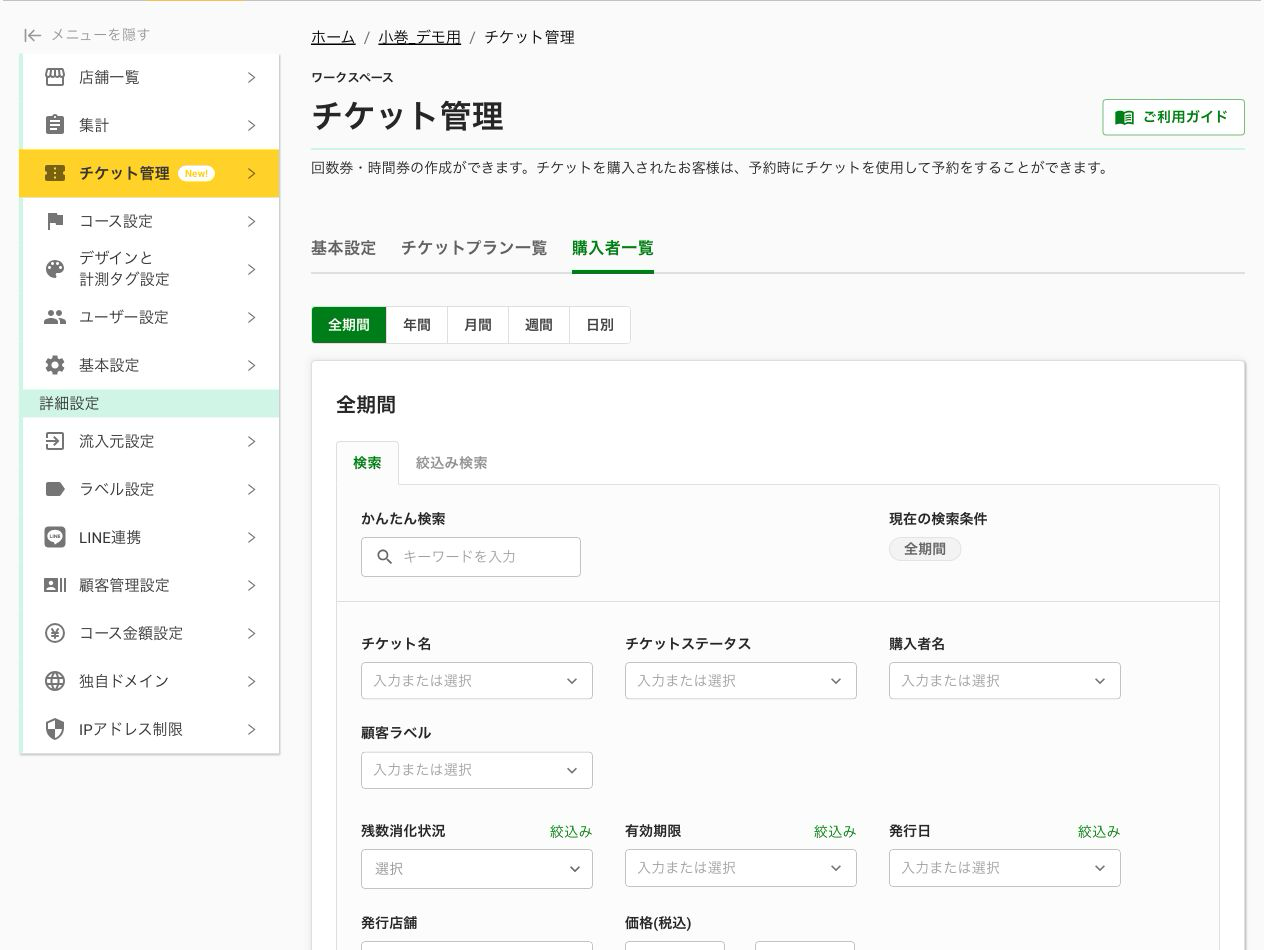The image size is (1264, 950).
Task: Click the 店舗一覧 store icon
Action: coord(55,77)
